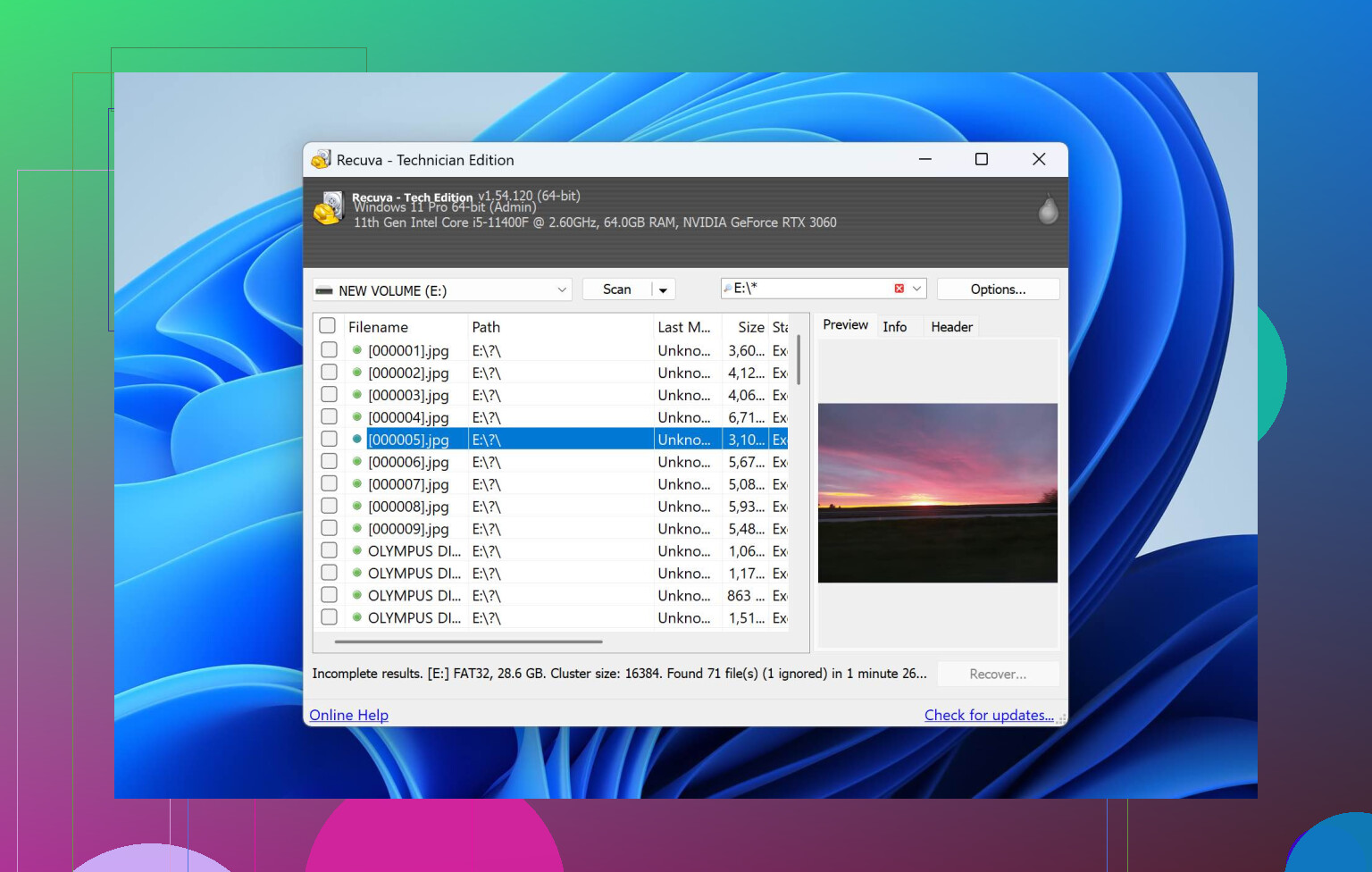
Task: Click the sunset preview thumbnail image
Action: click(937, 493)
